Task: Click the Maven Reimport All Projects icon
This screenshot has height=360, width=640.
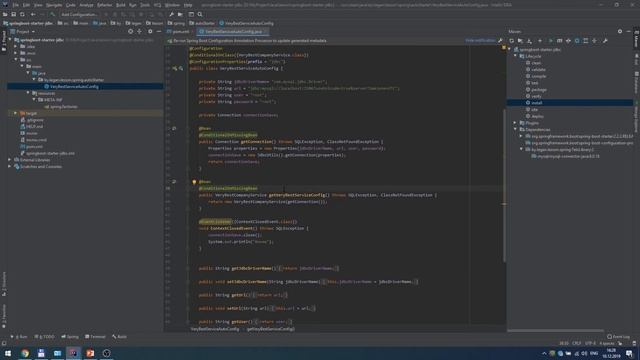Action: coord(511,41)
